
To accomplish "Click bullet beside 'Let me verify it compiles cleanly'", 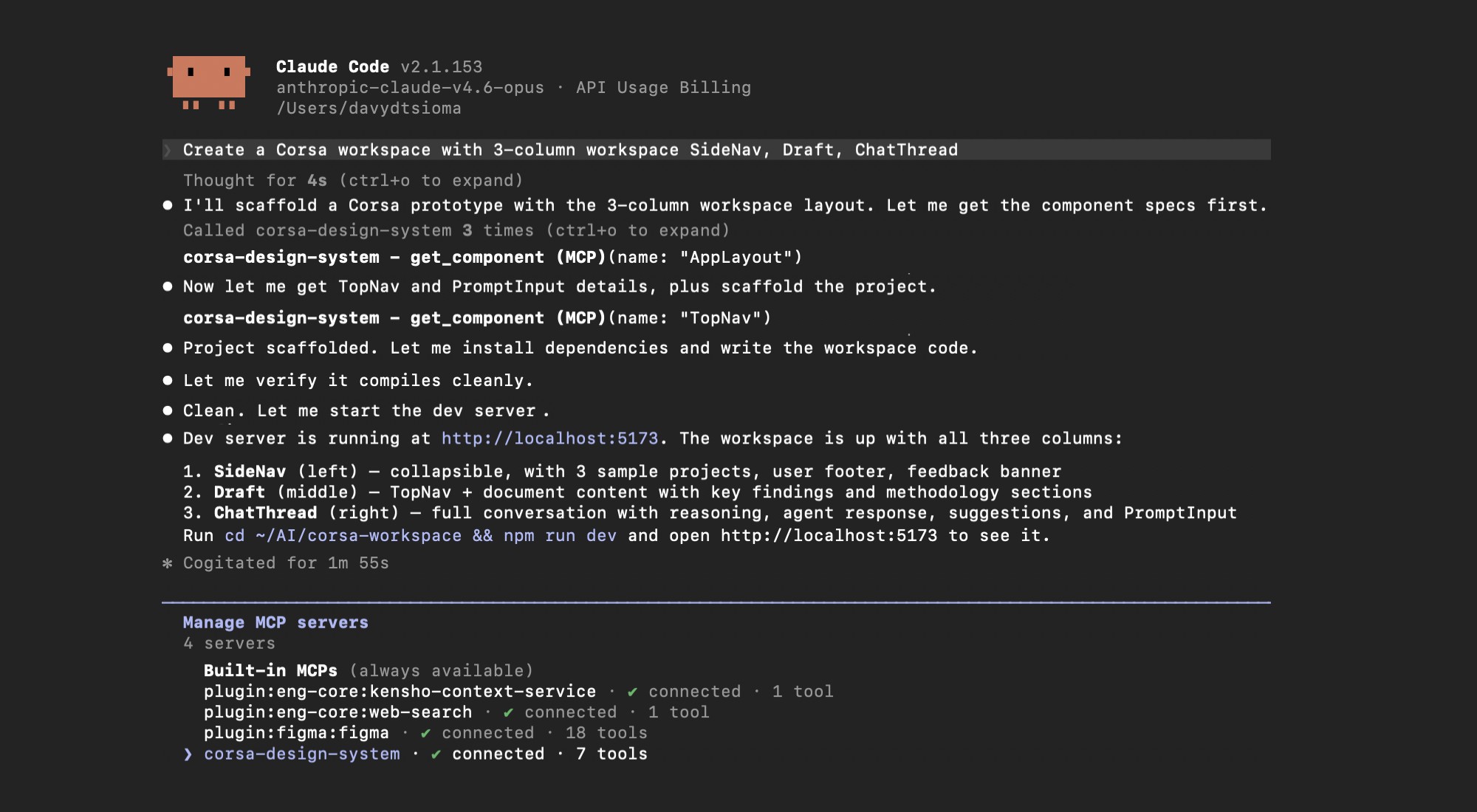I will point(168,381).
